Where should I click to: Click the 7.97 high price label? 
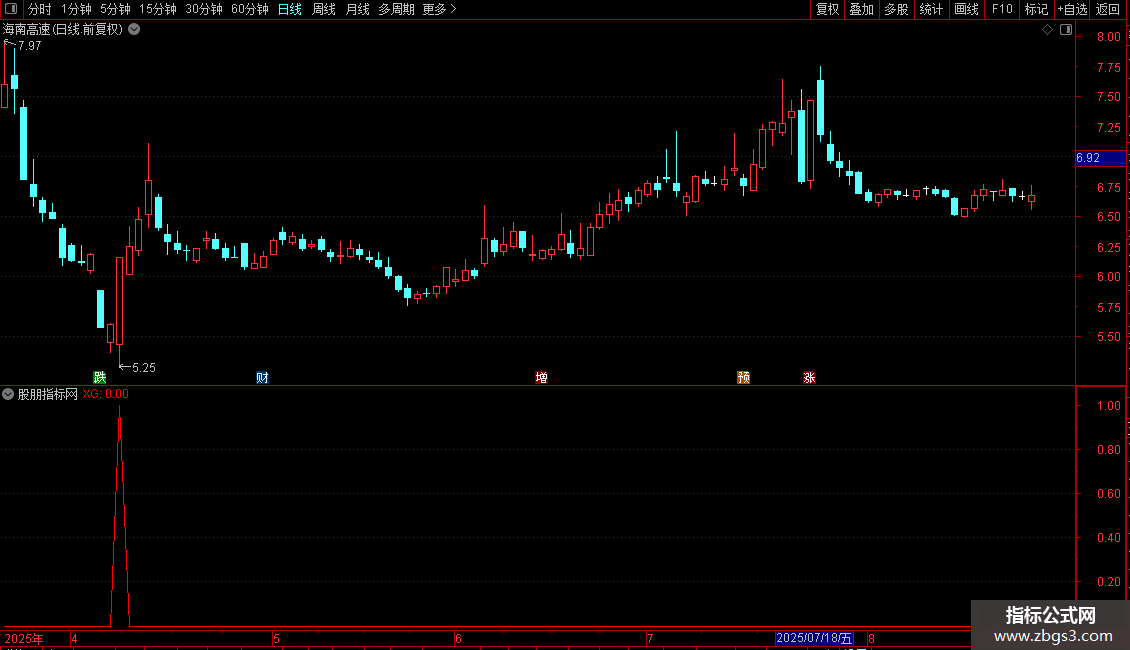pos(30,45)
